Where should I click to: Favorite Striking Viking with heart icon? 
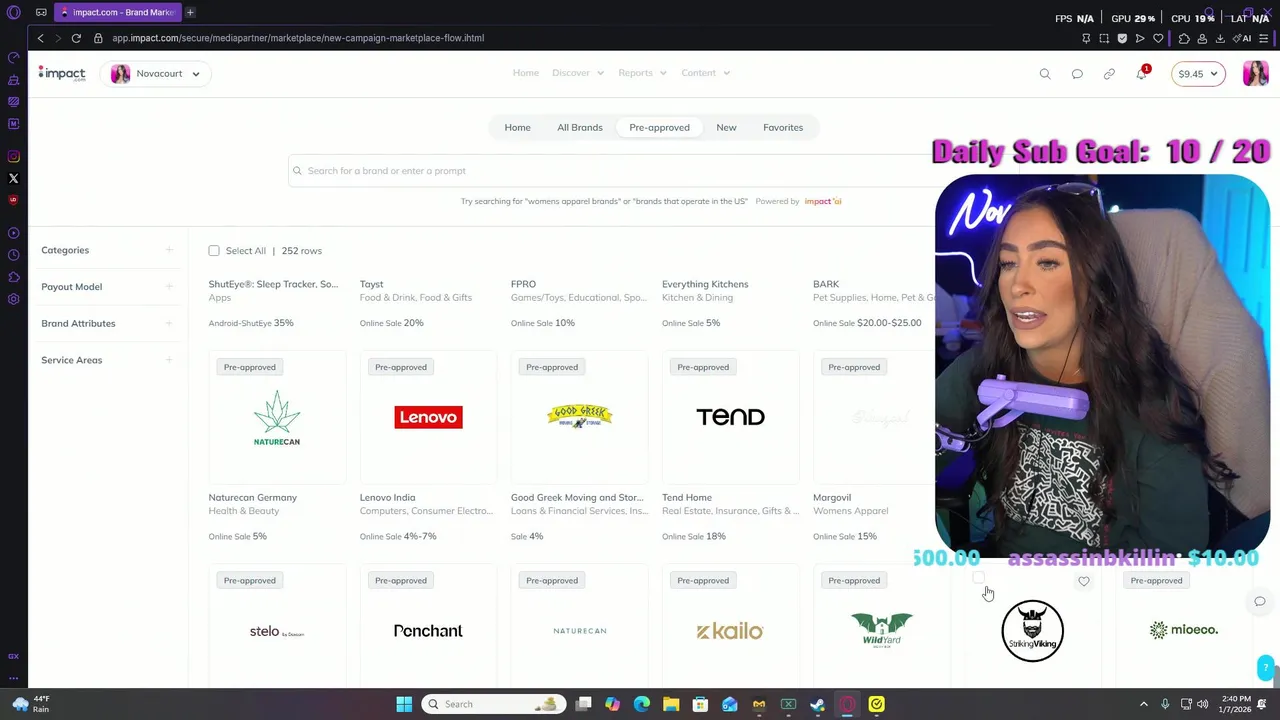tap(1084, 580)
